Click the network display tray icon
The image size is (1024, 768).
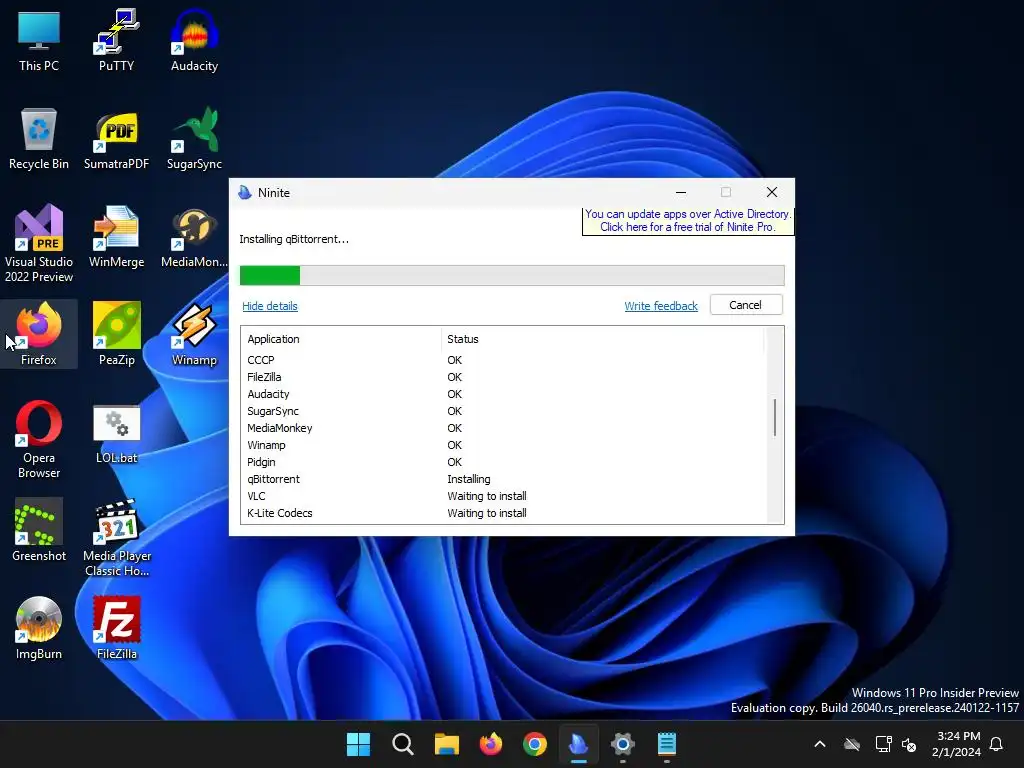pos(883,744)
